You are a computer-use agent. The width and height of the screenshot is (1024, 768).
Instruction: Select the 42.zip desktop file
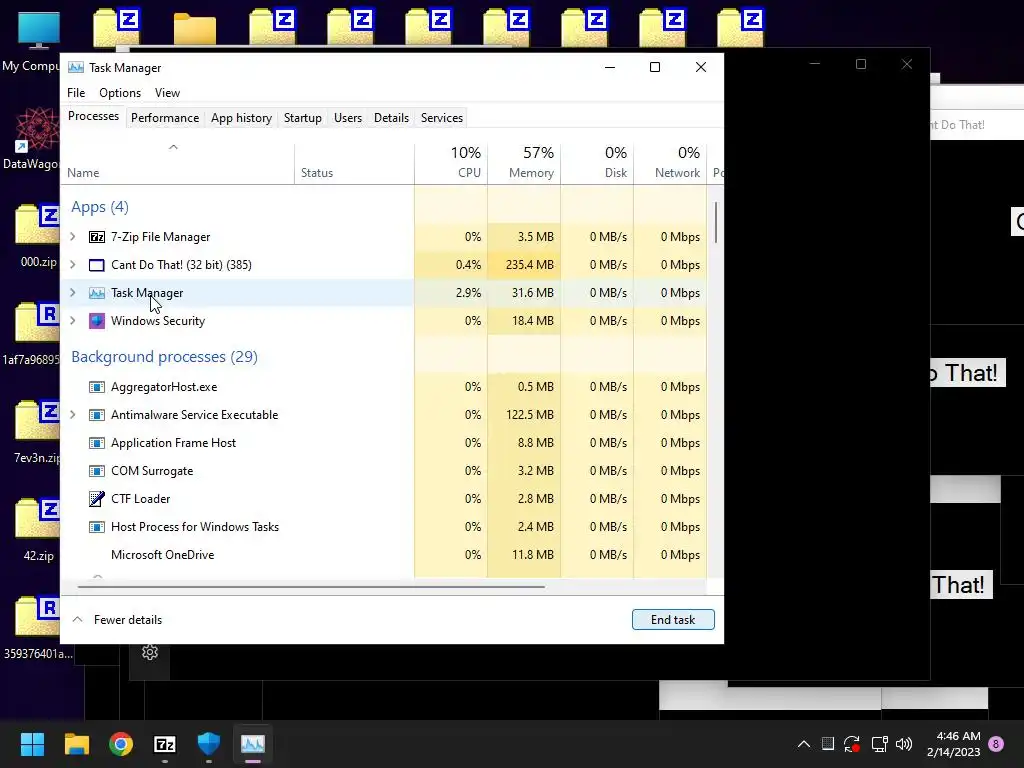[x=38, y=529]
